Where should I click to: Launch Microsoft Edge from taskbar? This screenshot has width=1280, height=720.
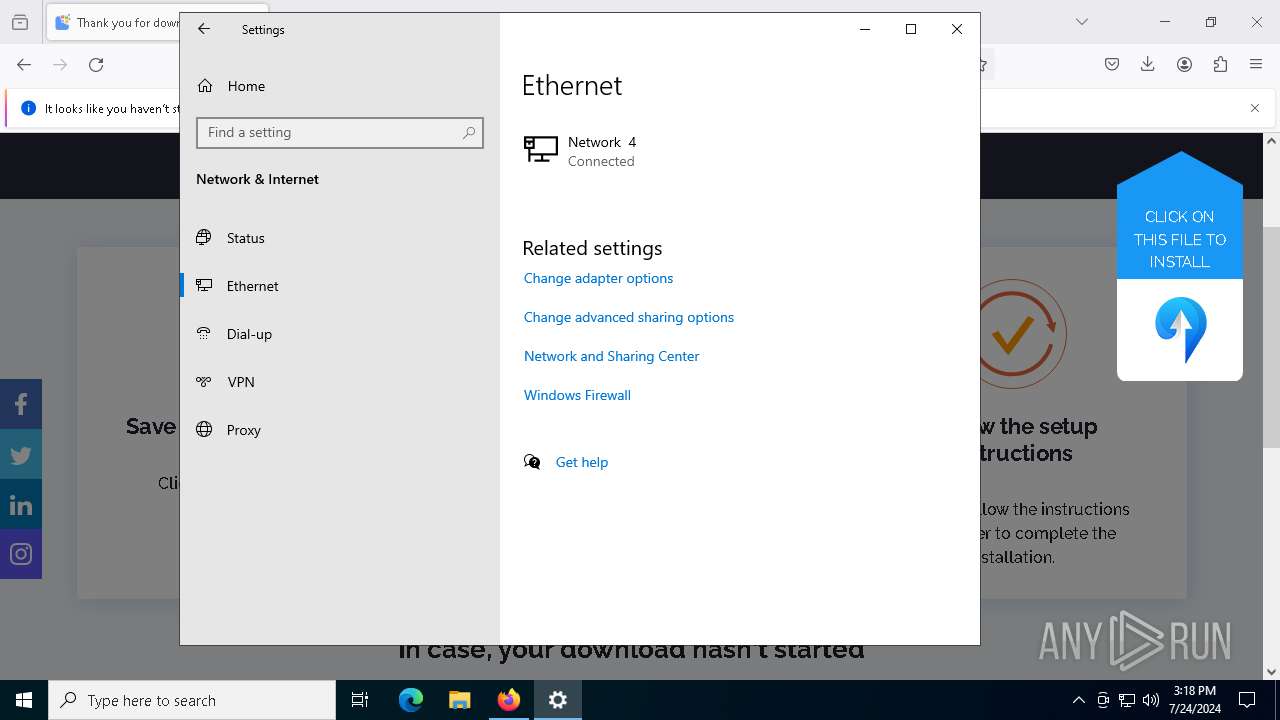411,700
